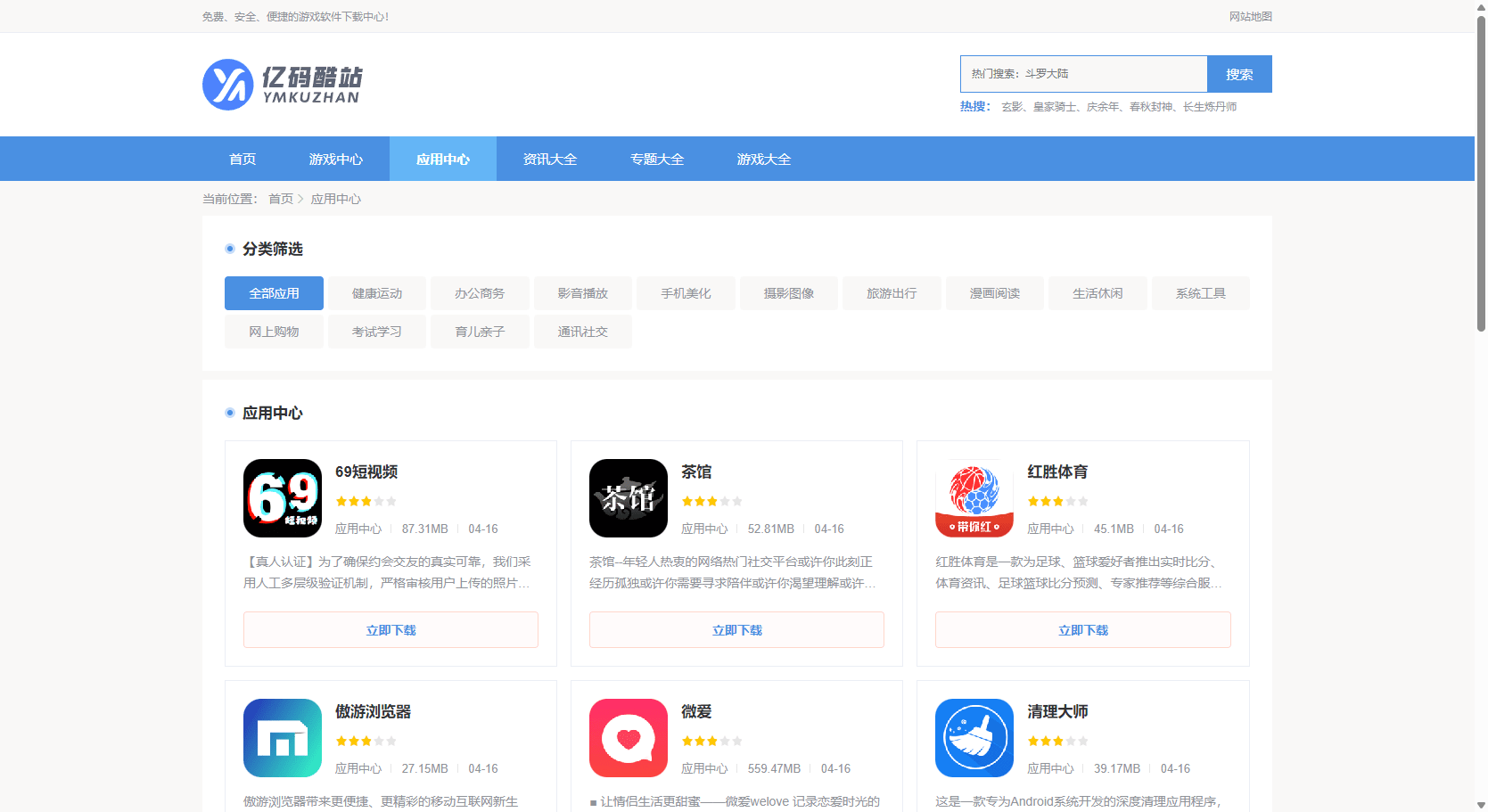Open the 傲游浏览器 title link
1488x812 pixels.
point(373,711)
